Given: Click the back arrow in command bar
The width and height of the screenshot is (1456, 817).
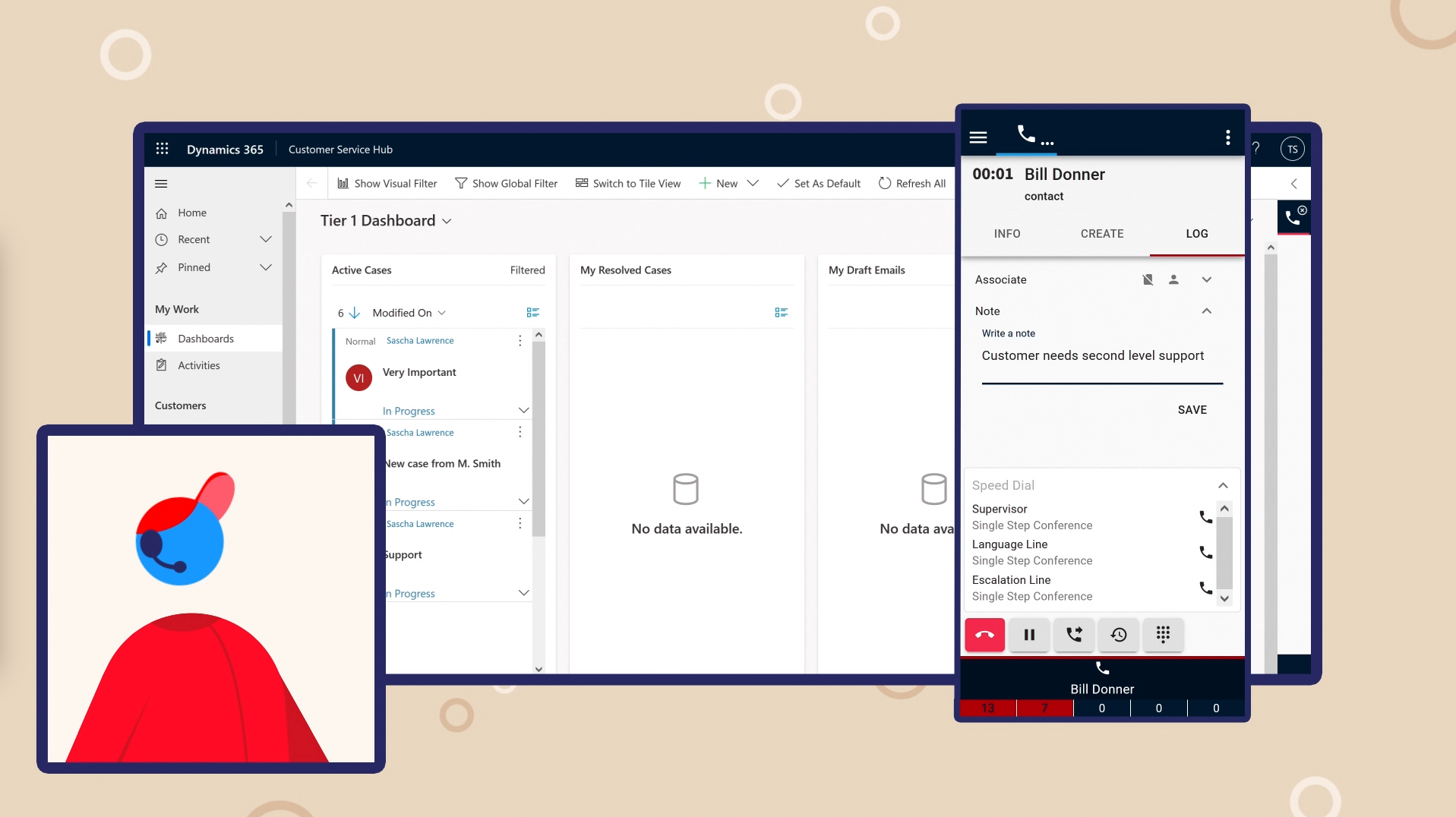Looking at the screenshot, I should pos(311,183).
